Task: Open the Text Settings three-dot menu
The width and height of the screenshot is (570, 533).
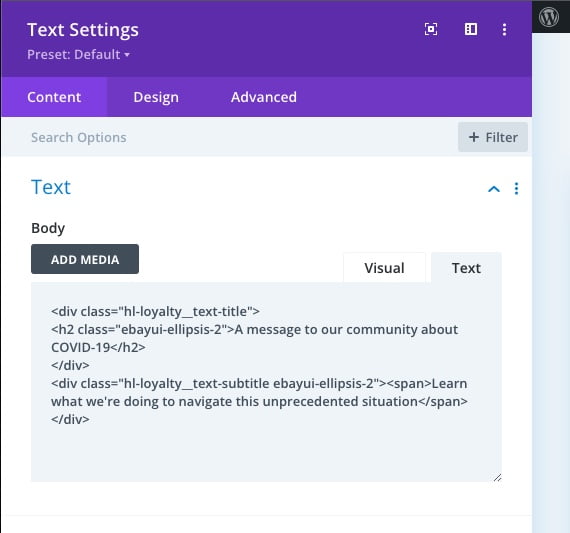Action: click(504, 29)
